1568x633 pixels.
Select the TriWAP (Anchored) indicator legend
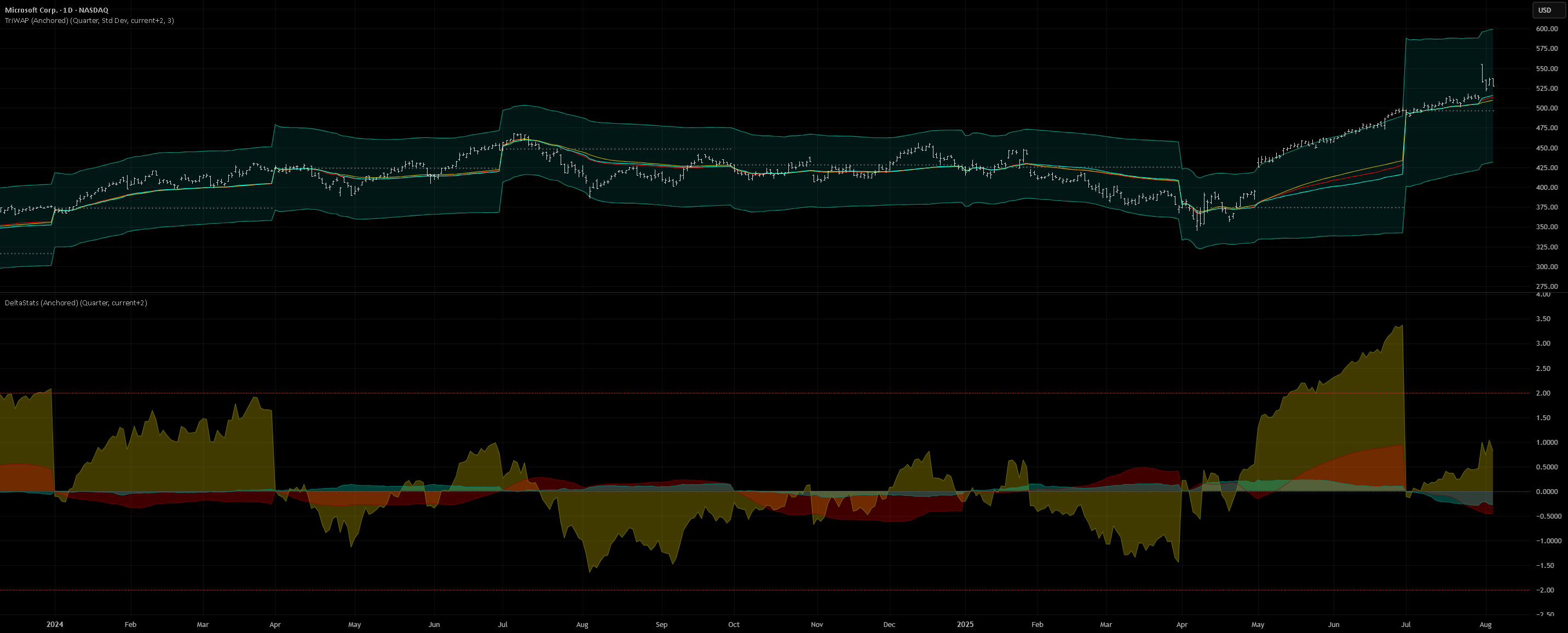coord(89,21)
